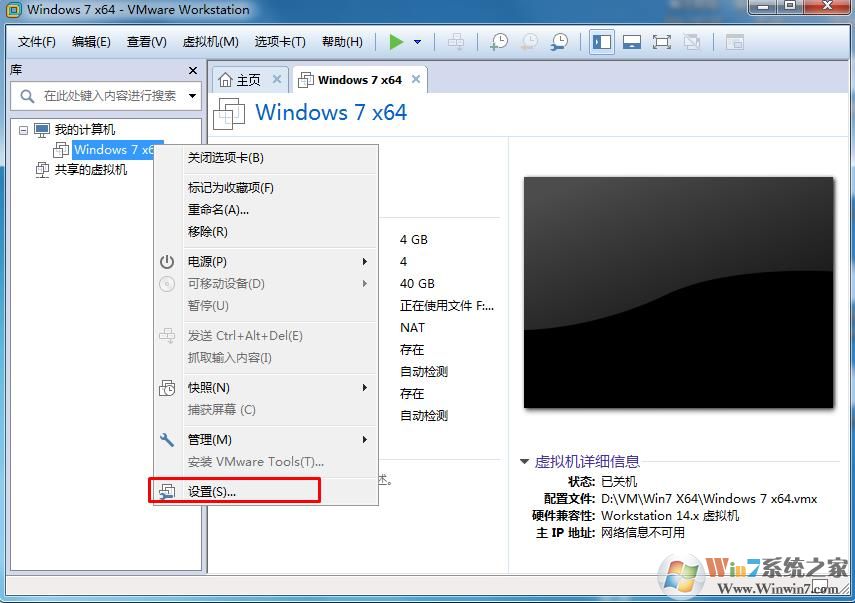Click the network adapter value NAT

point(412,328)
